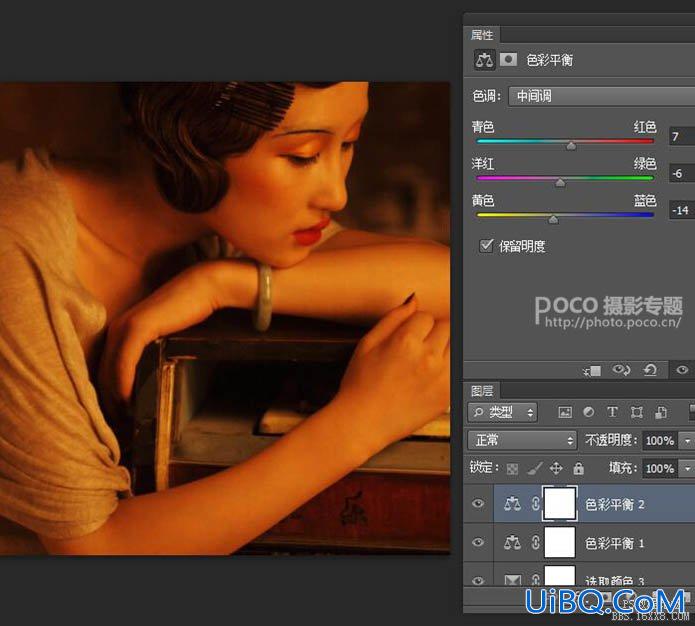The height and width of the screenshot is (626, 695).
Task: Click the 填充 fill field showing 100%
Action: [x=660, y=469]
